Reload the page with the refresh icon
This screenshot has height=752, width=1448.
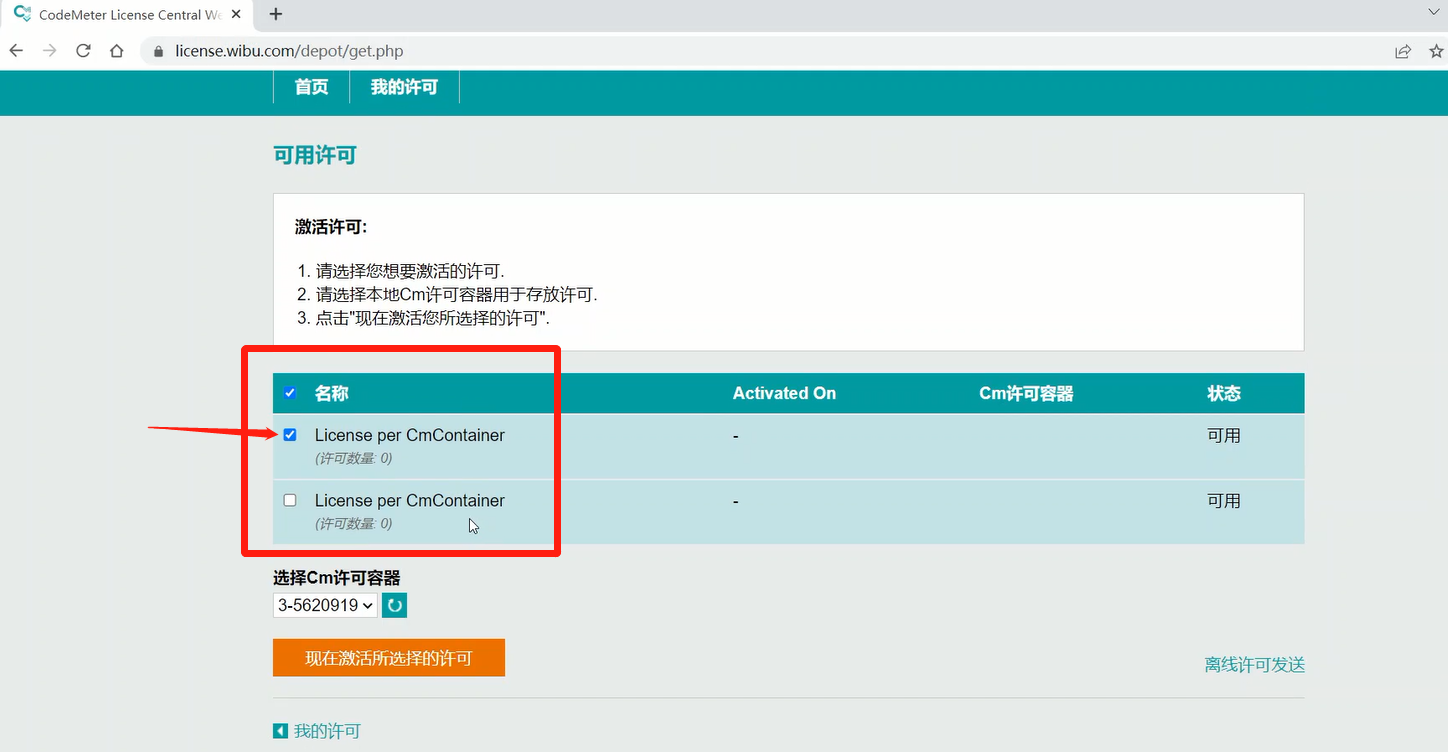coord(84,51)
